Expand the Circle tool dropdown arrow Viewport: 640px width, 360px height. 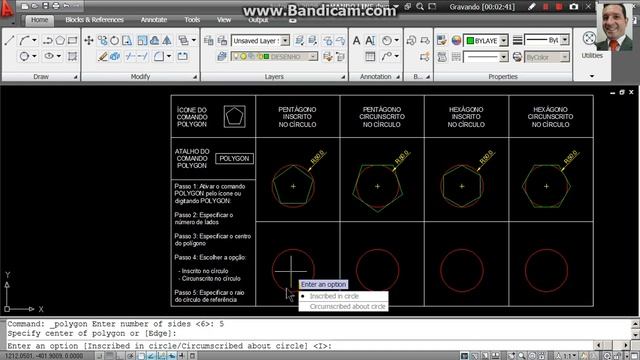click(34, 56)
